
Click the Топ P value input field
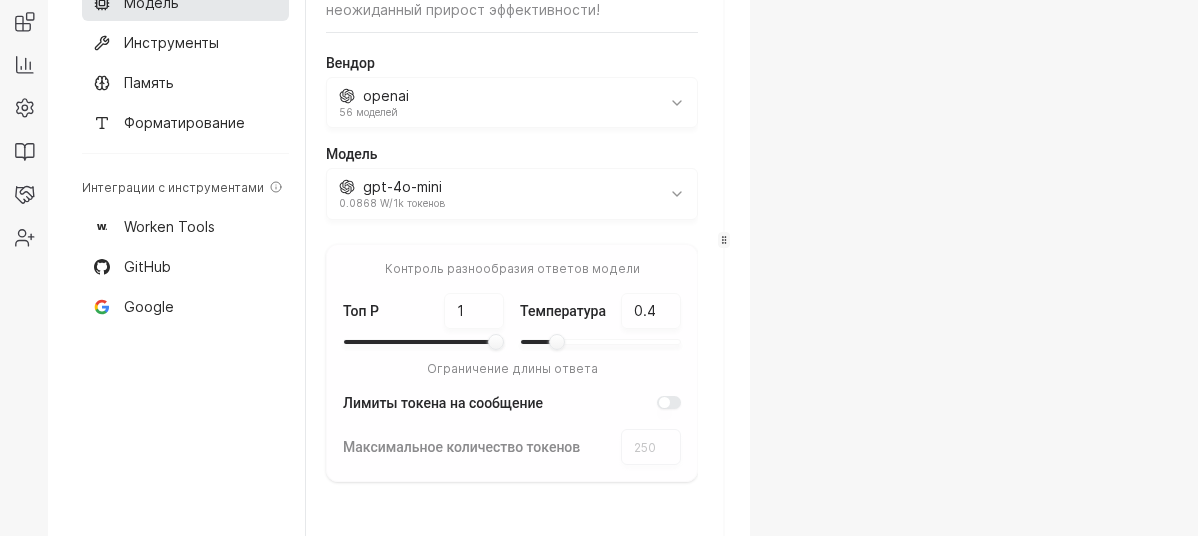pos(474,311)
